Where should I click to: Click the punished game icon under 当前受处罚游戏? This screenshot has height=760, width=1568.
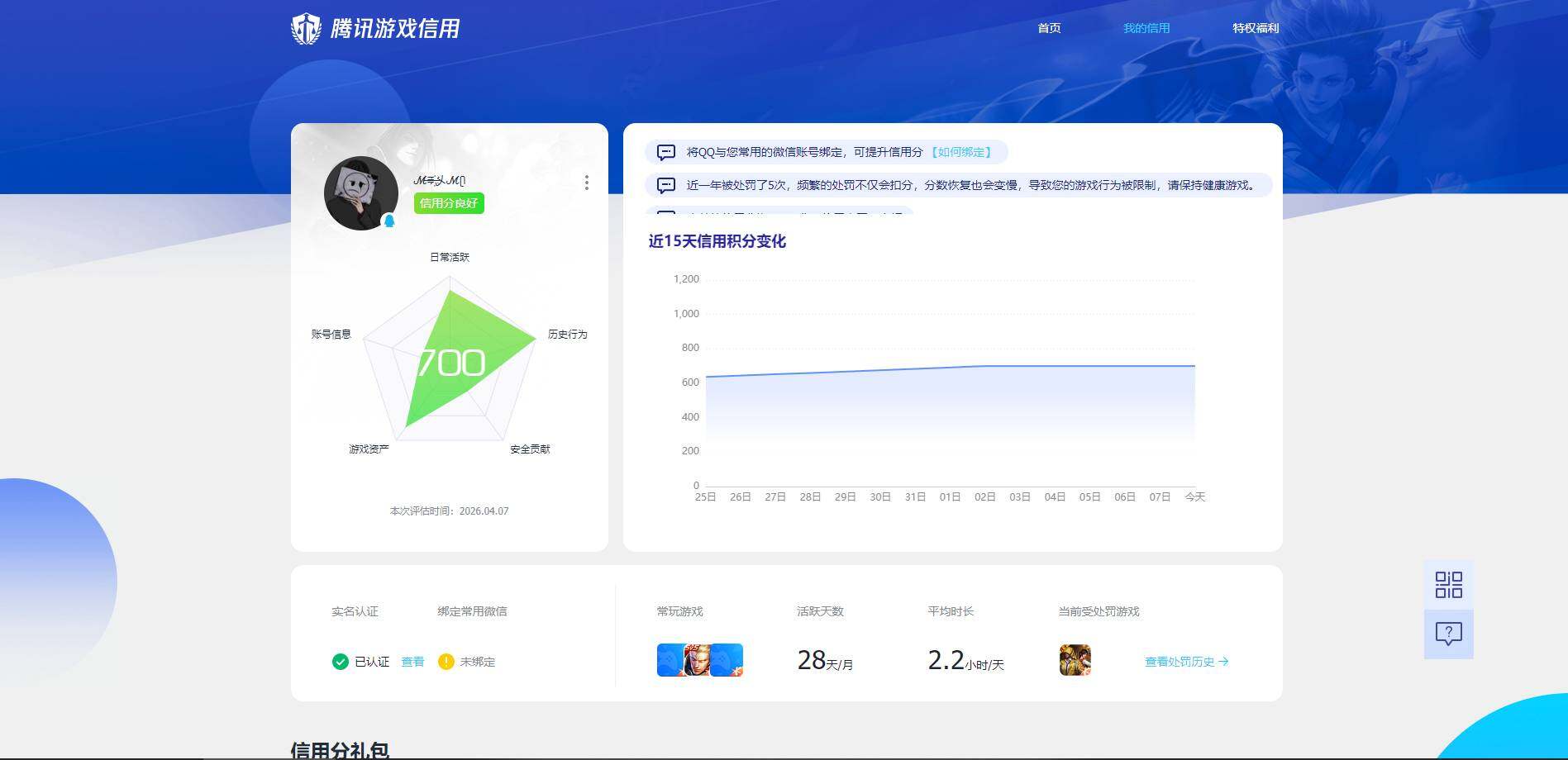click(x=1075, y=659)
